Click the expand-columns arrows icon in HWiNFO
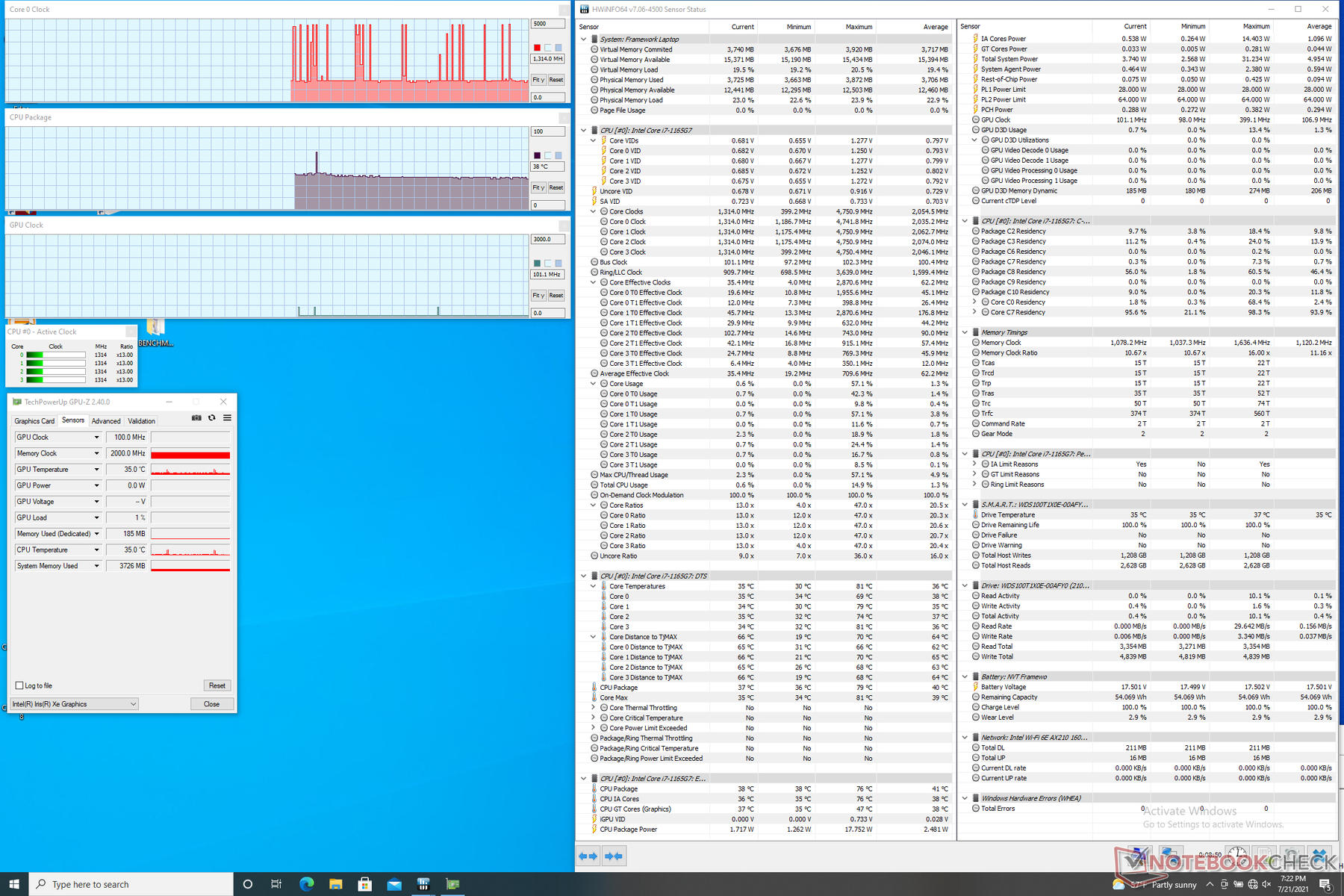 pyautogui.click(x=589, y=856)
